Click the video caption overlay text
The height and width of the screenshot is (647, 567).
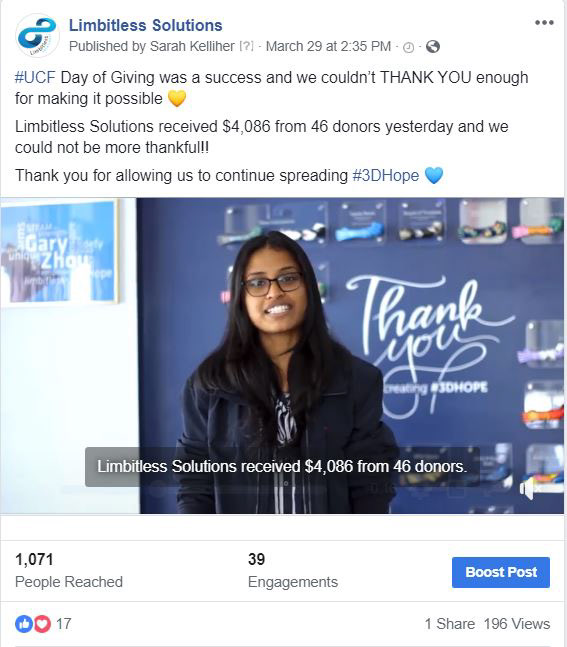click(282, 467)
